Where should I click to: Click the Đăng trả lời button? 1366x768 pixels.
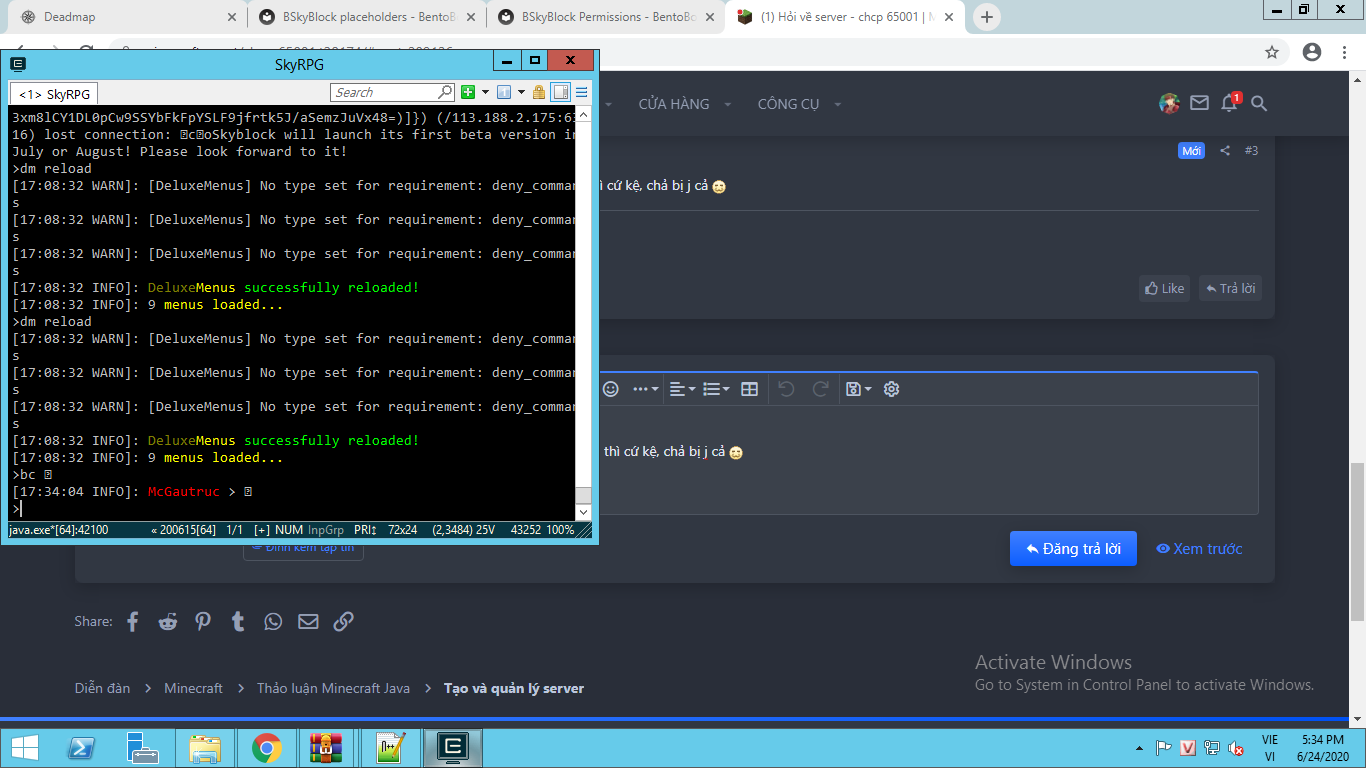tap(1073, 548)
